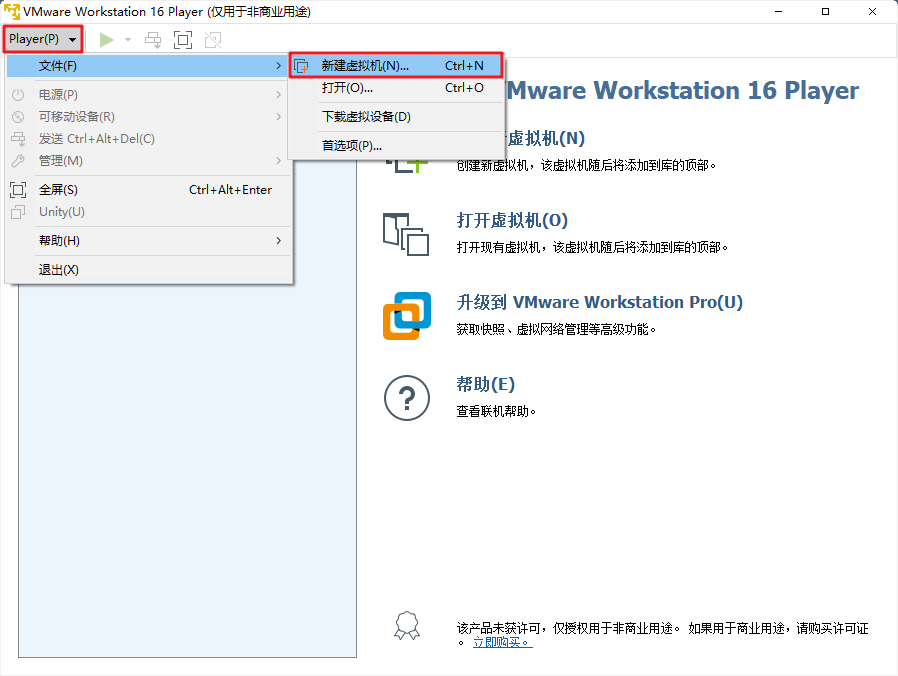Click the open virtual machine icon

point(406,234)
